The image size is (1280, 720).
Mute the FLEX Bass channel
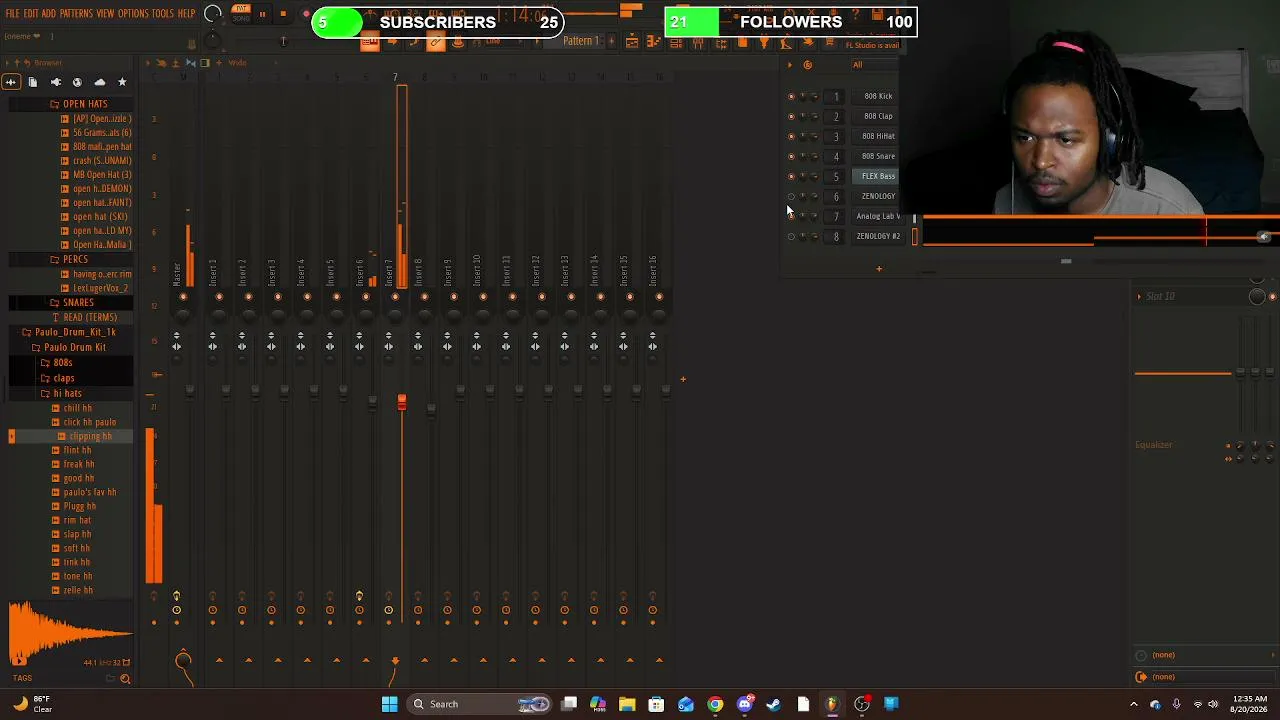791,177
